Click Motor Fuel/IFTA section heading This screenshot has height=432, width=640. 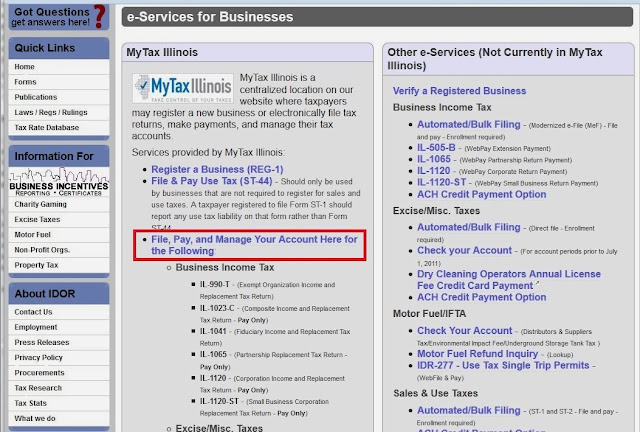point(429,314)
